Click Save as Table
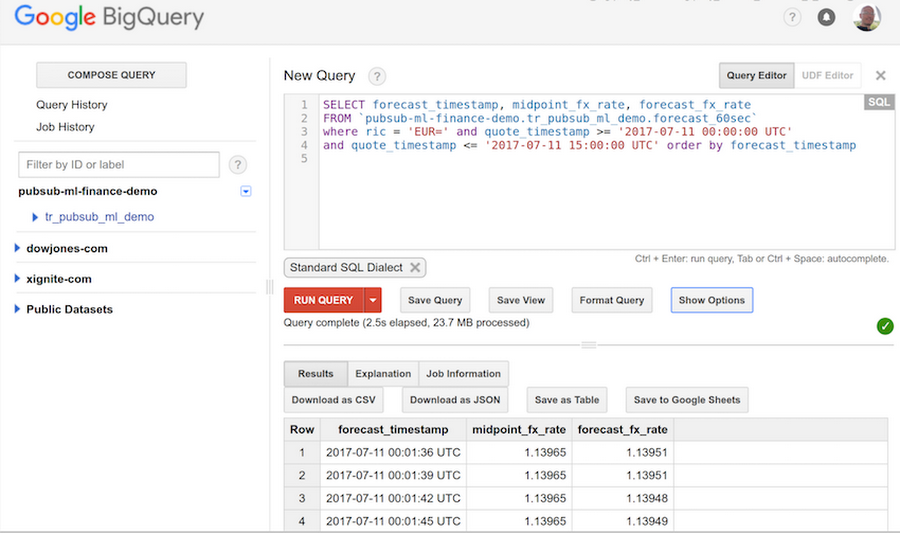 click(567, 400)
